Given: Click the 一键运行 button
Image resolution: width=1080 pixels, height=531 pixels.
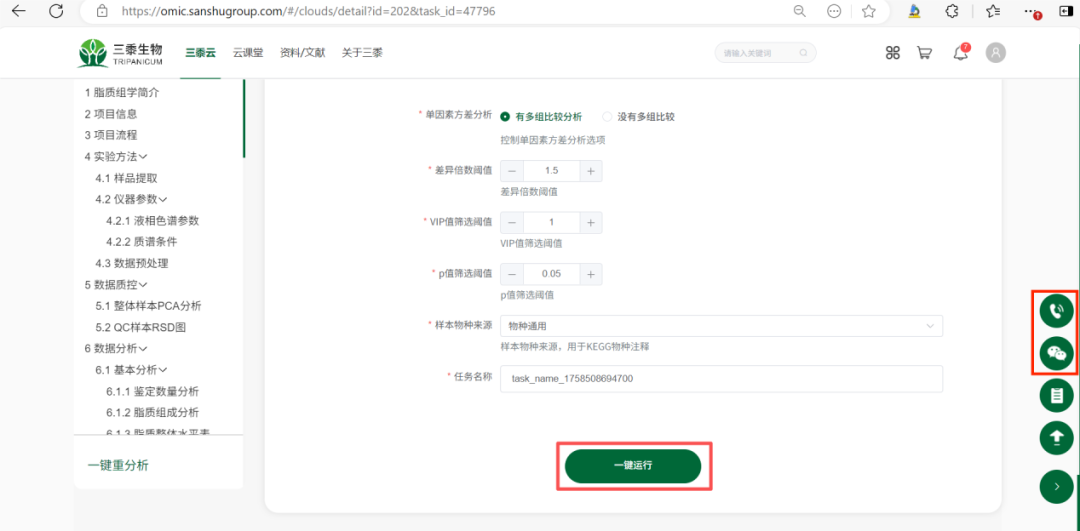Looking at the screenshot, I should click(x=632, y=466).
